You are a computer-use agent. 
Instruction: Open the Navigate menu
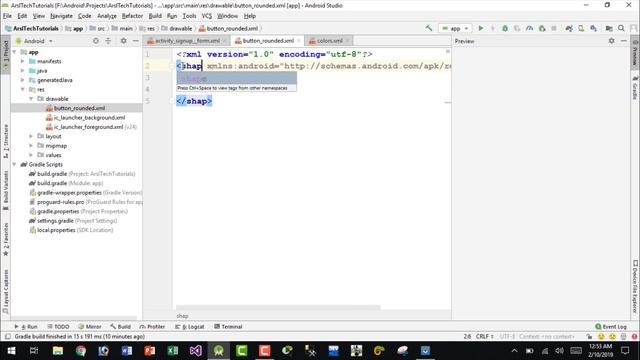(61, 16)
